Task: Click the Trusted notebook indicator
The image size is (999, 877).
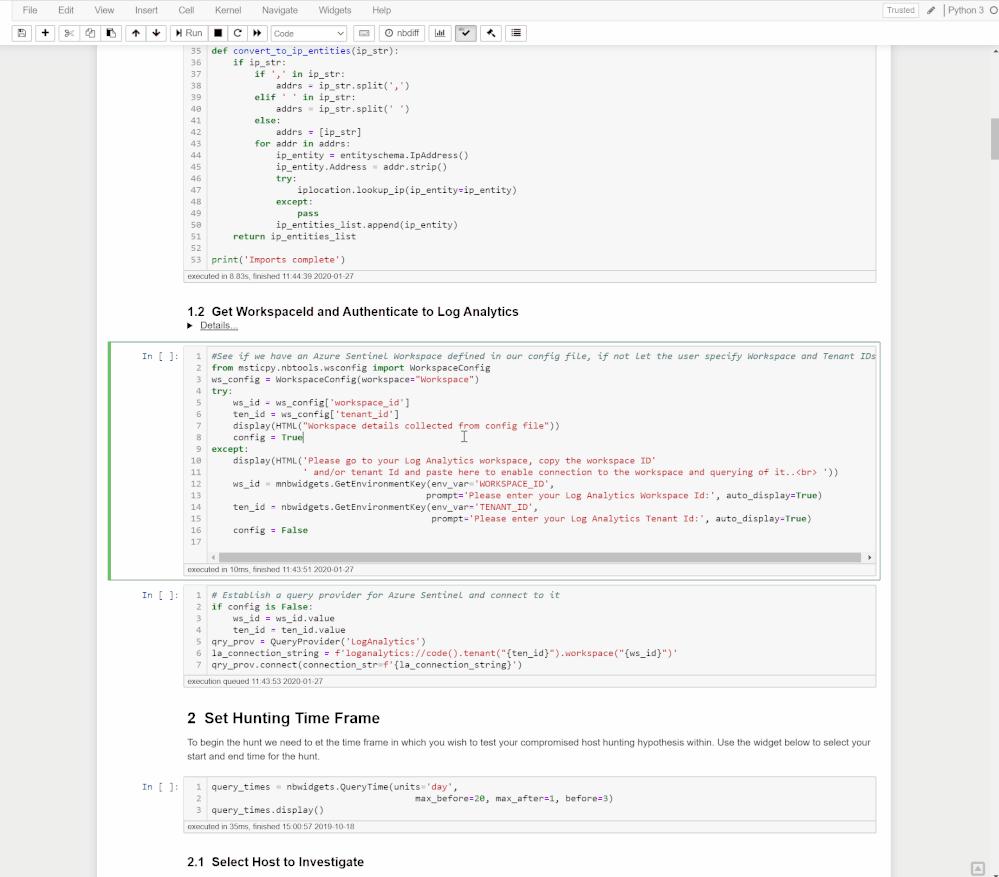Action: [x=900, y=10]
